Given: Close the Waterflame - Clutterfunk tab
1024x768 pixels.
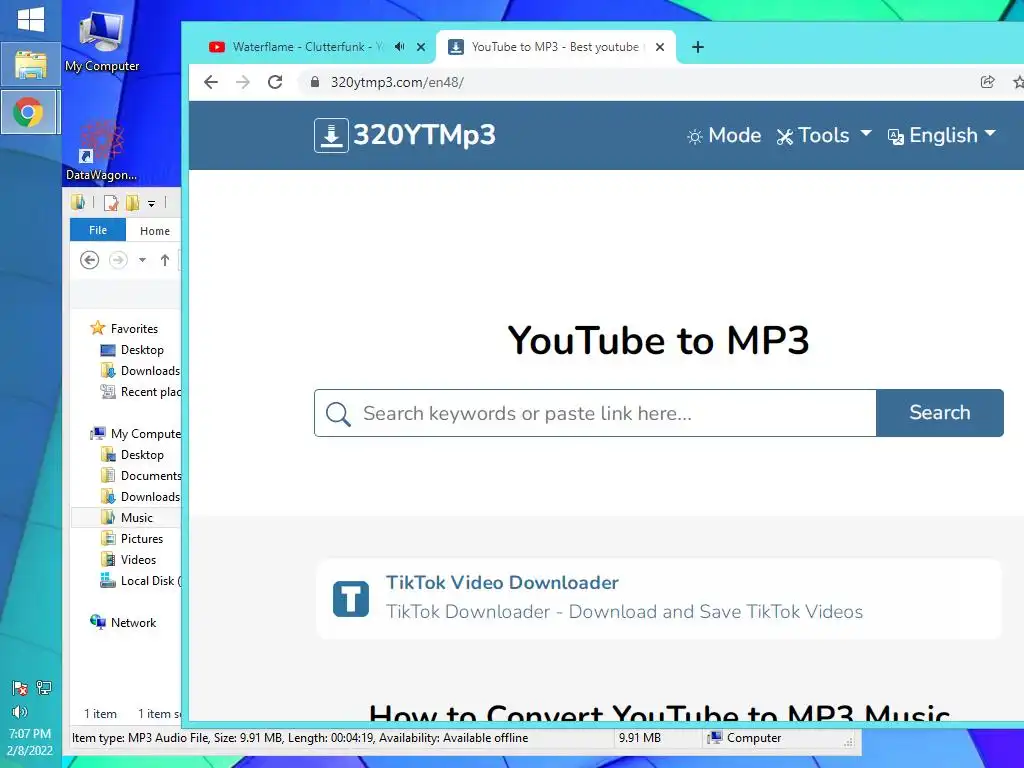Looking at the screenshot, I should 421,47.
